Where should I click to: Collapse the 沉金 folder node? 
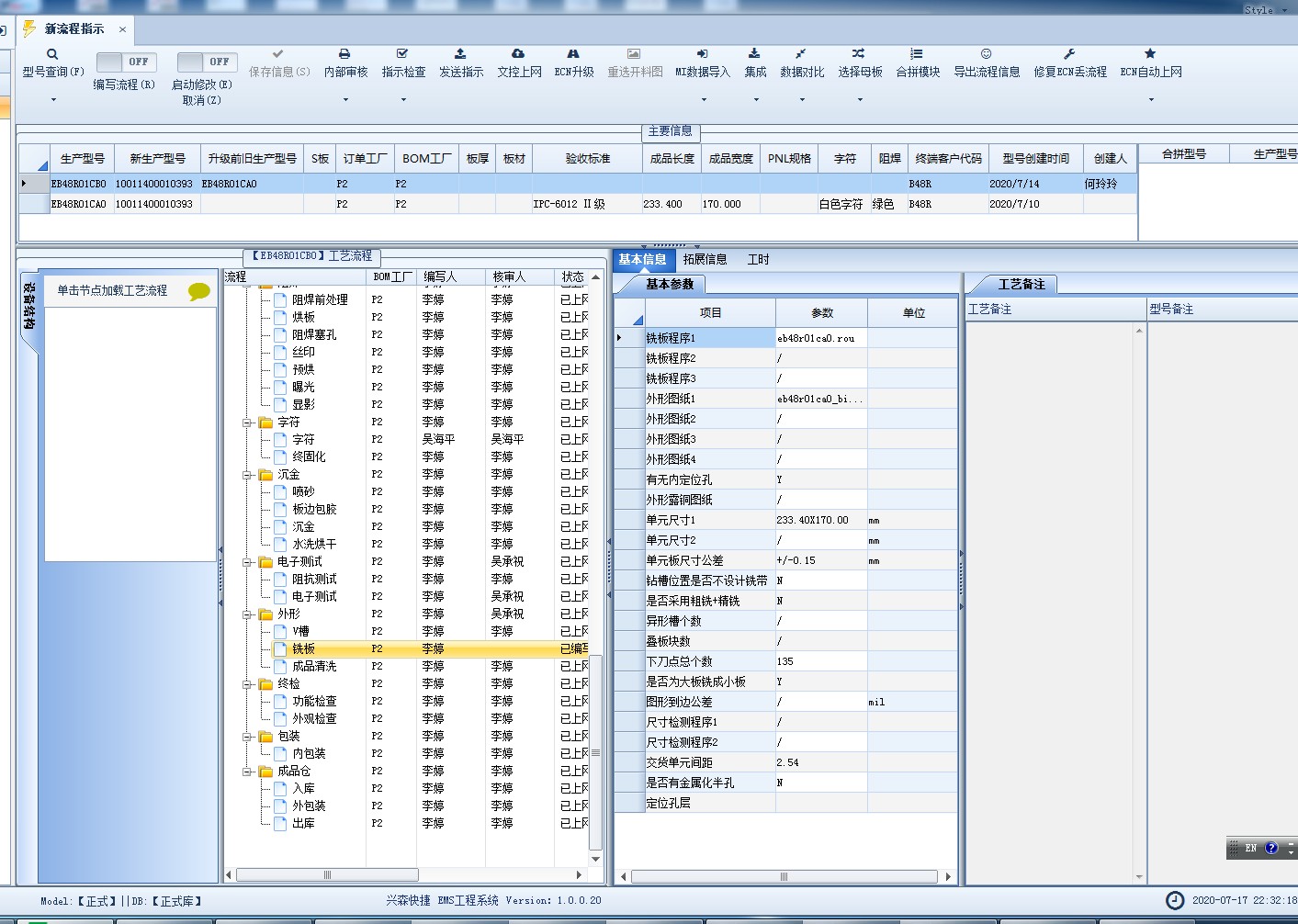247,475
